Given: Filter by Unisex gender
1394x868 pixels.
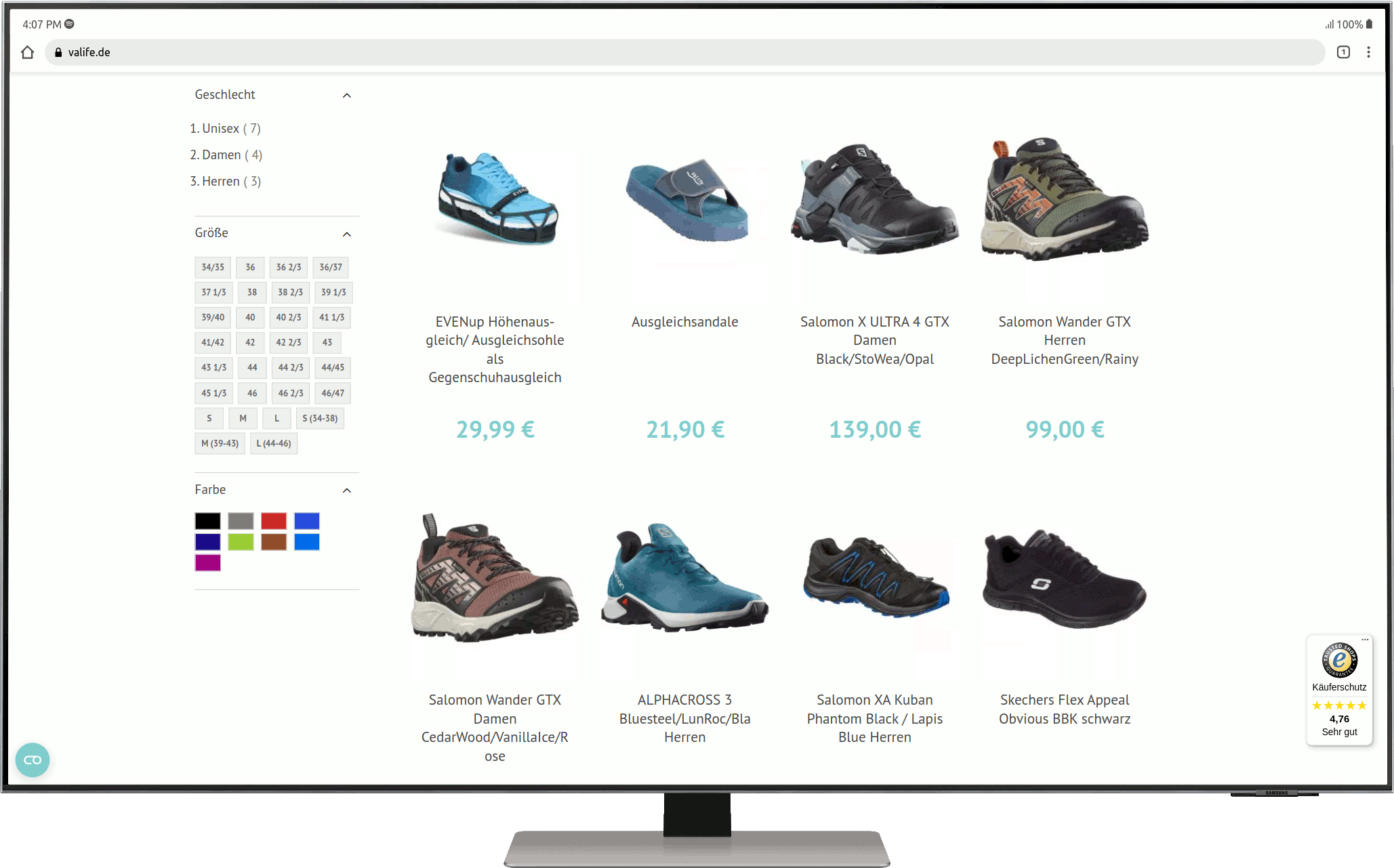Looking at the screenshot, I should [x=220, y=128].
